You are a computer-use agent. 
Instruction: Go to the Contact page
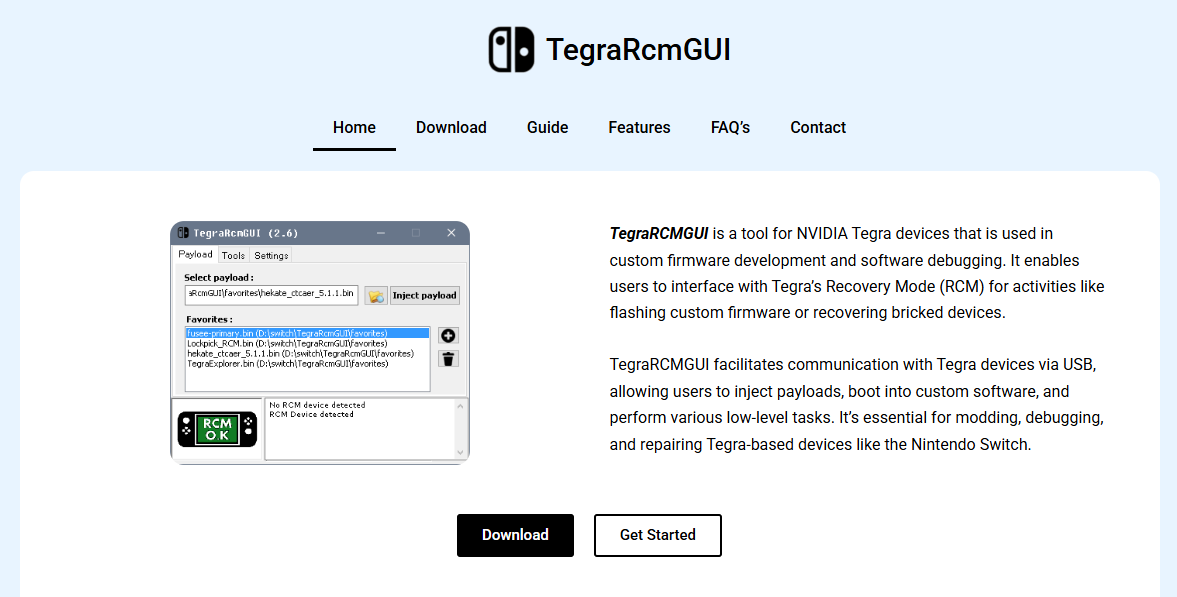[818, 127]
